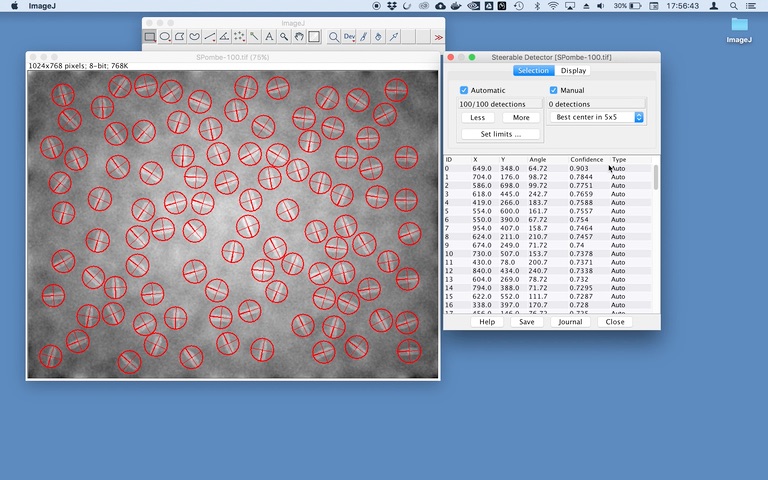Click the More detections button

pos(521,117)
